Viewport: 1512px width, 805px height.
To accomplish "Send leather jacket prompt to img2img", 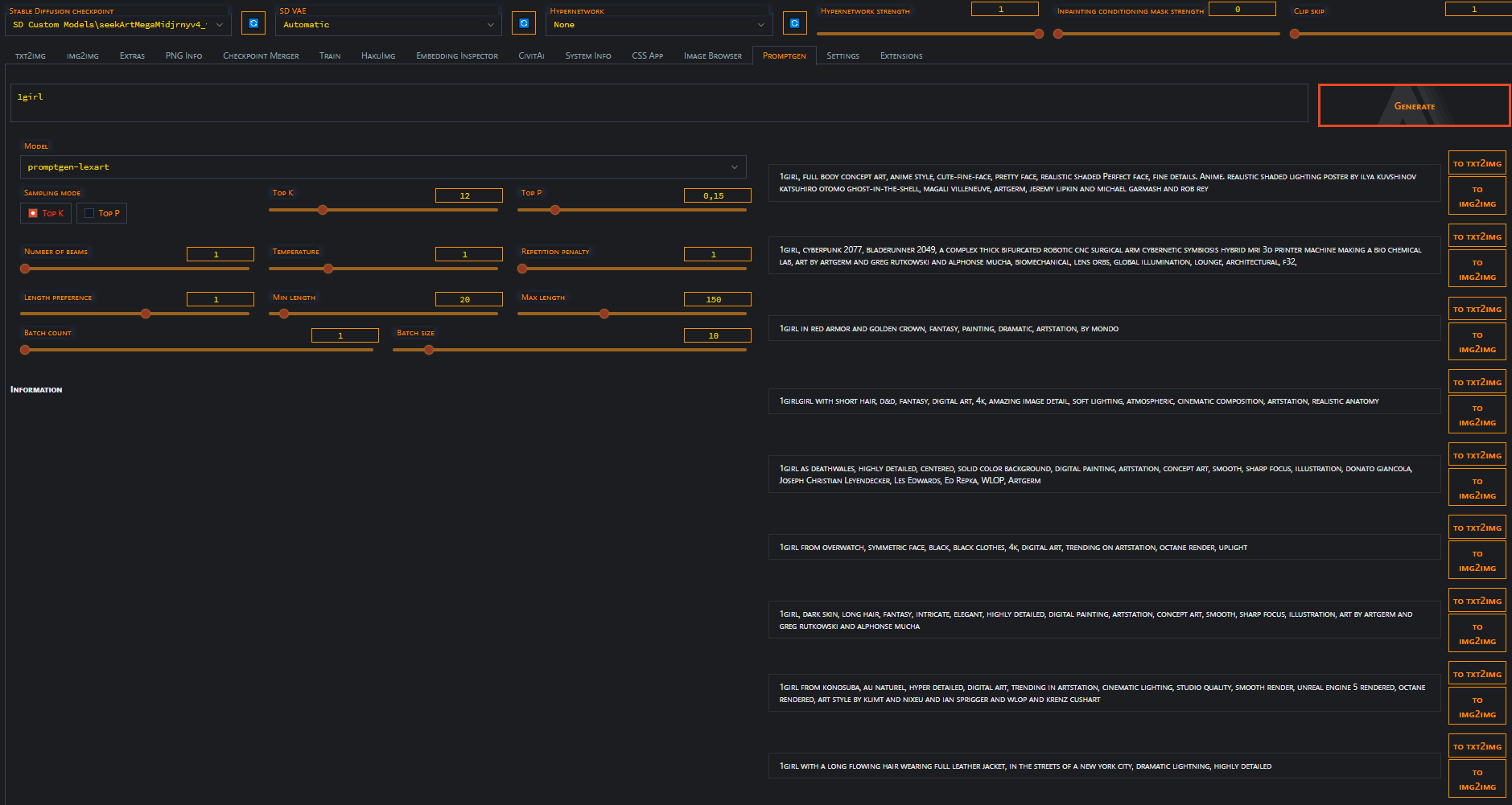I will click(x=1477, y=779).
